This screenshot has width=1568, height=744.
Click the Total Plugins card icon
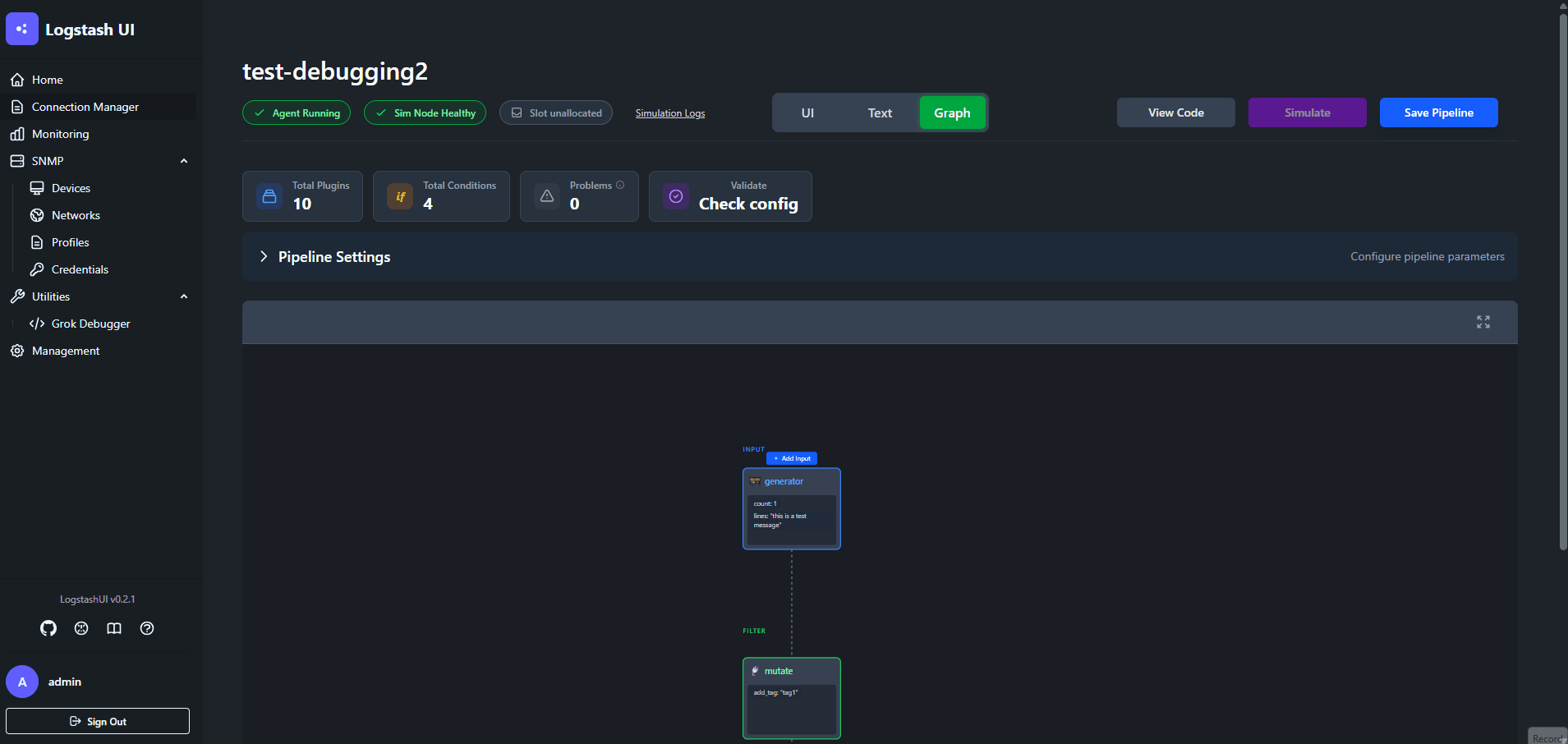point(269,196)
